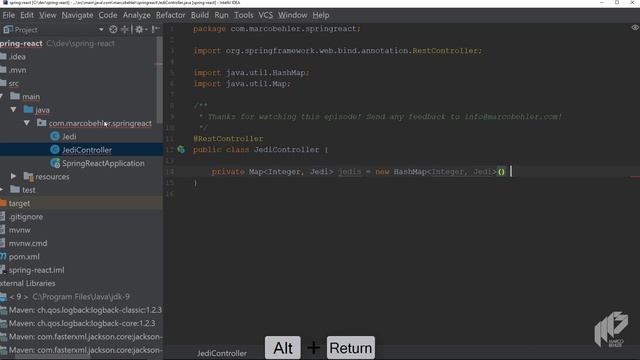Click the Scroll from Source target icon
This screenshot has height=360, width=640.
tap(113, 29)
